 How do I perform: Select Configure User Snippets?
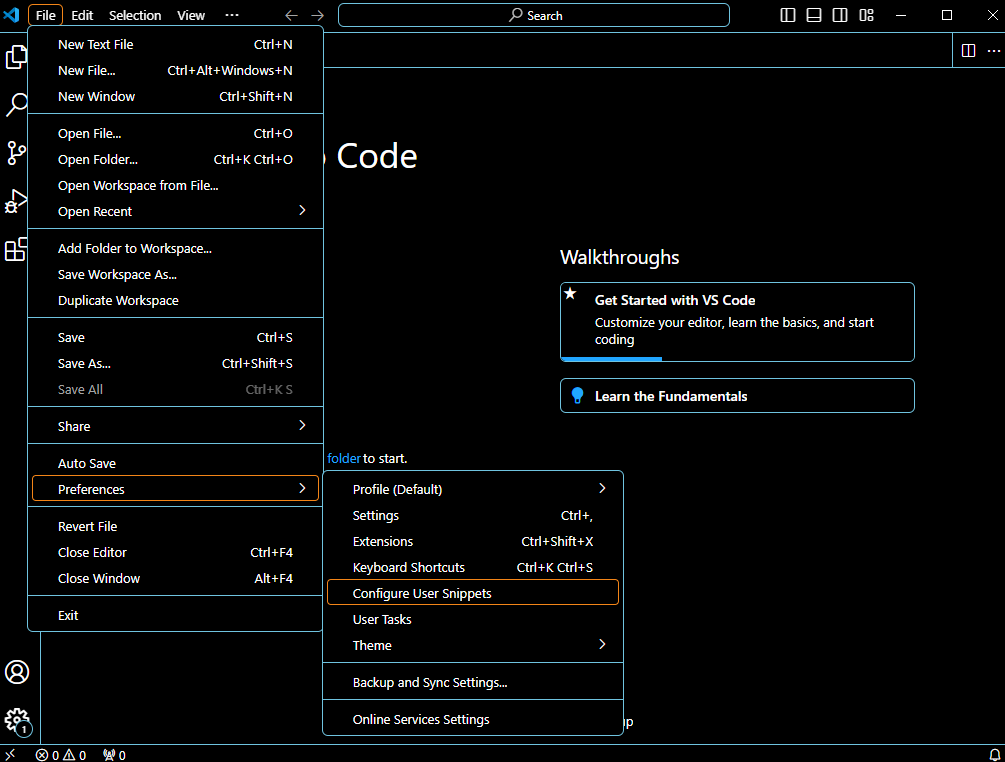click(473, 593)
